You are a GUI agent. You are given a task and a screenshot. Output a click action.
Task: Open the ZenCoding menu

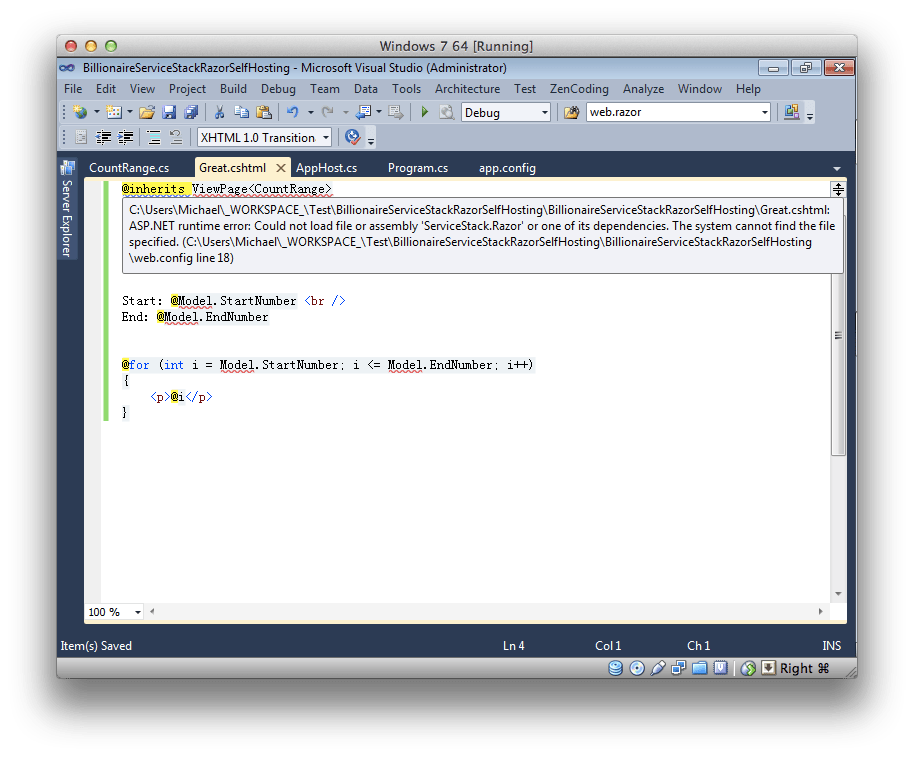579,89
